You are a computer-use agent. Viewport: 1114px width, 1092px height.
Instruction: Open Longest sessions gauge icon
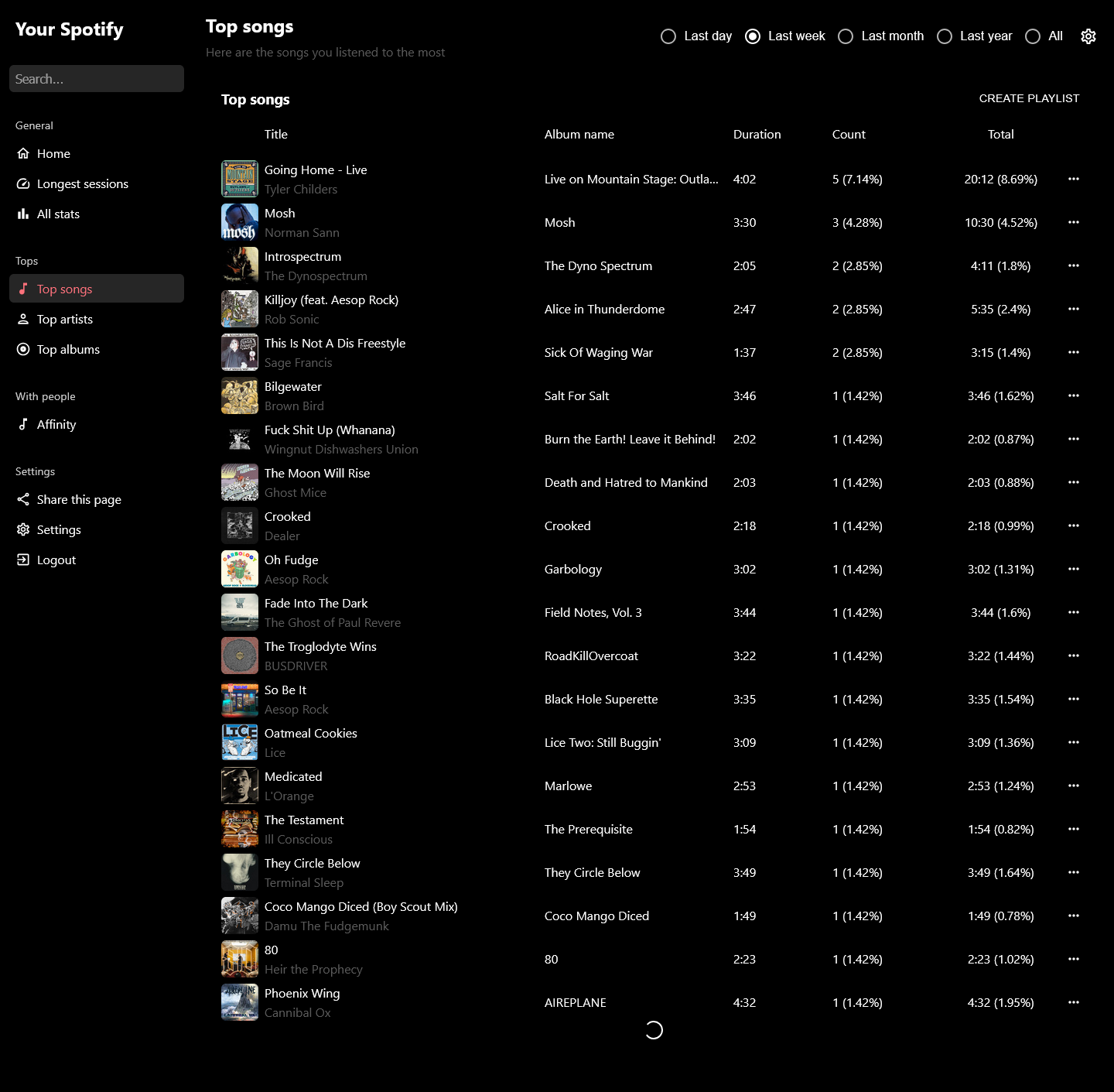(x=23, y=183)
